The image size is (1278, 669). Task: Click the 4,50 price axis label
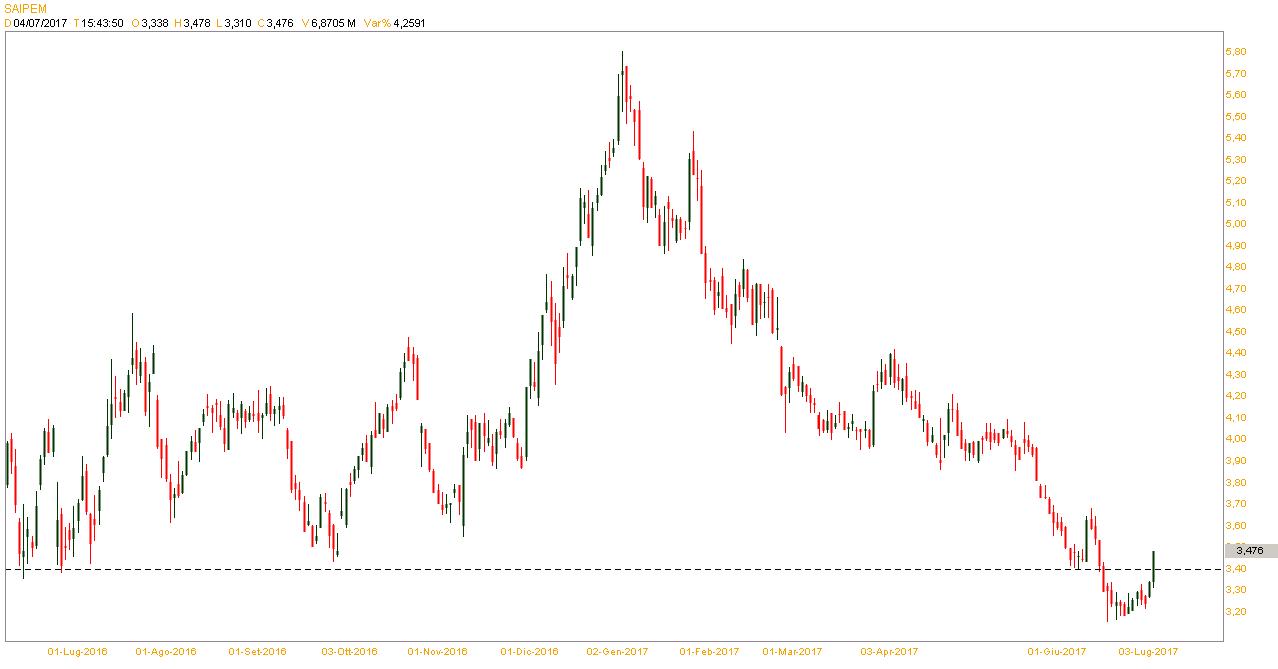(x=1234, y=331)
